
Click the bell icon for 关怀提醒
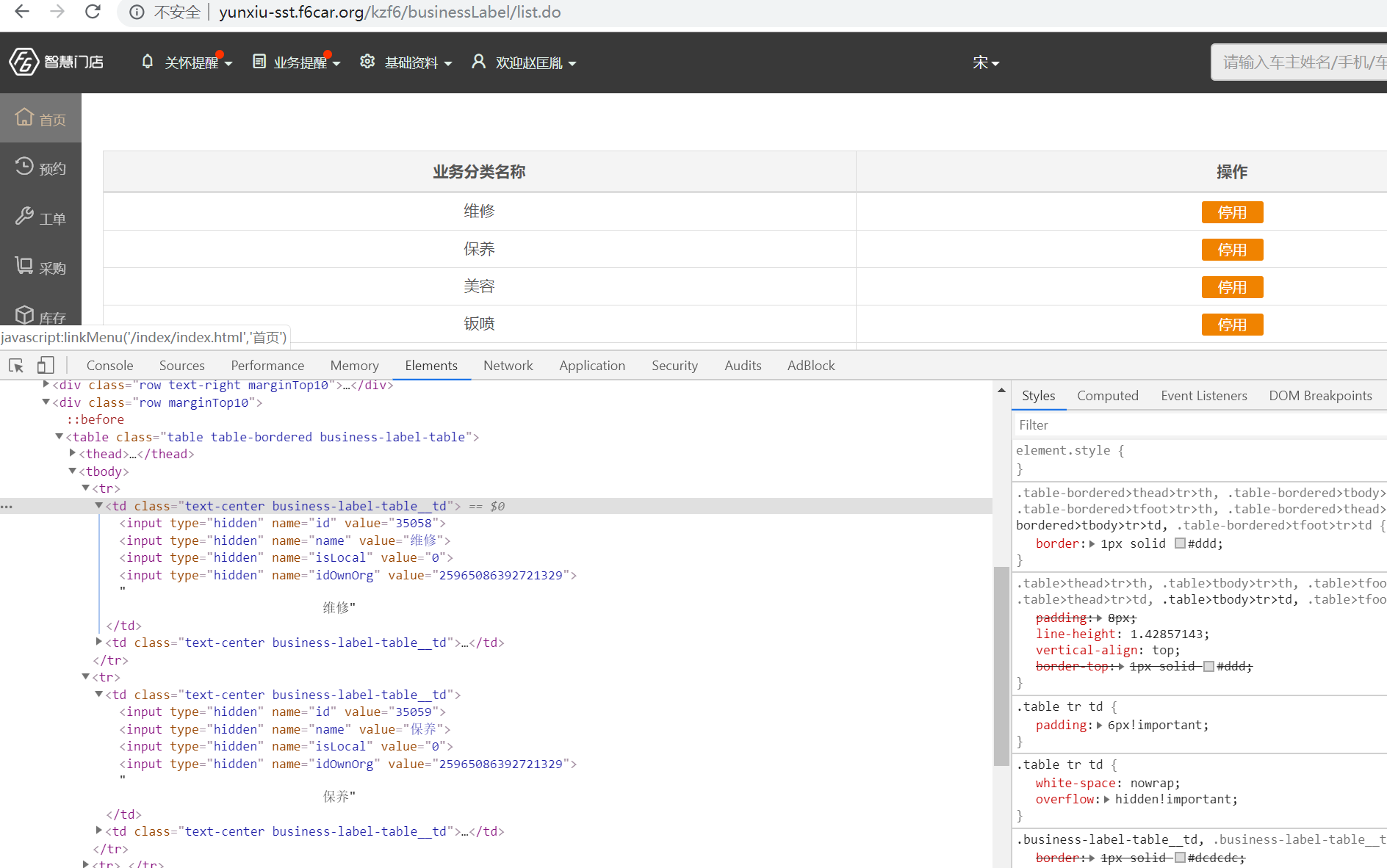[148, 62]
